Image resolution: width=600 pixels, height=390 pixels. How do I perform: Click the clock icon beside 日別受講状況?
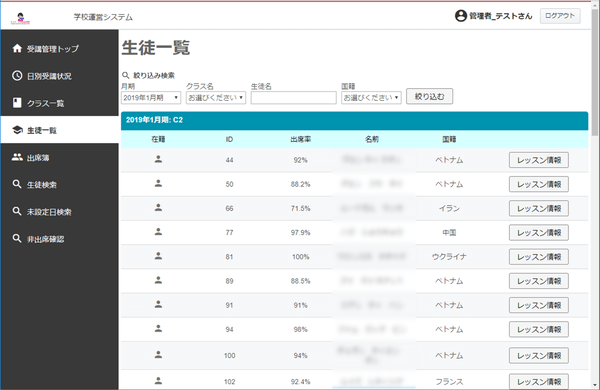(x=17, y=76)
